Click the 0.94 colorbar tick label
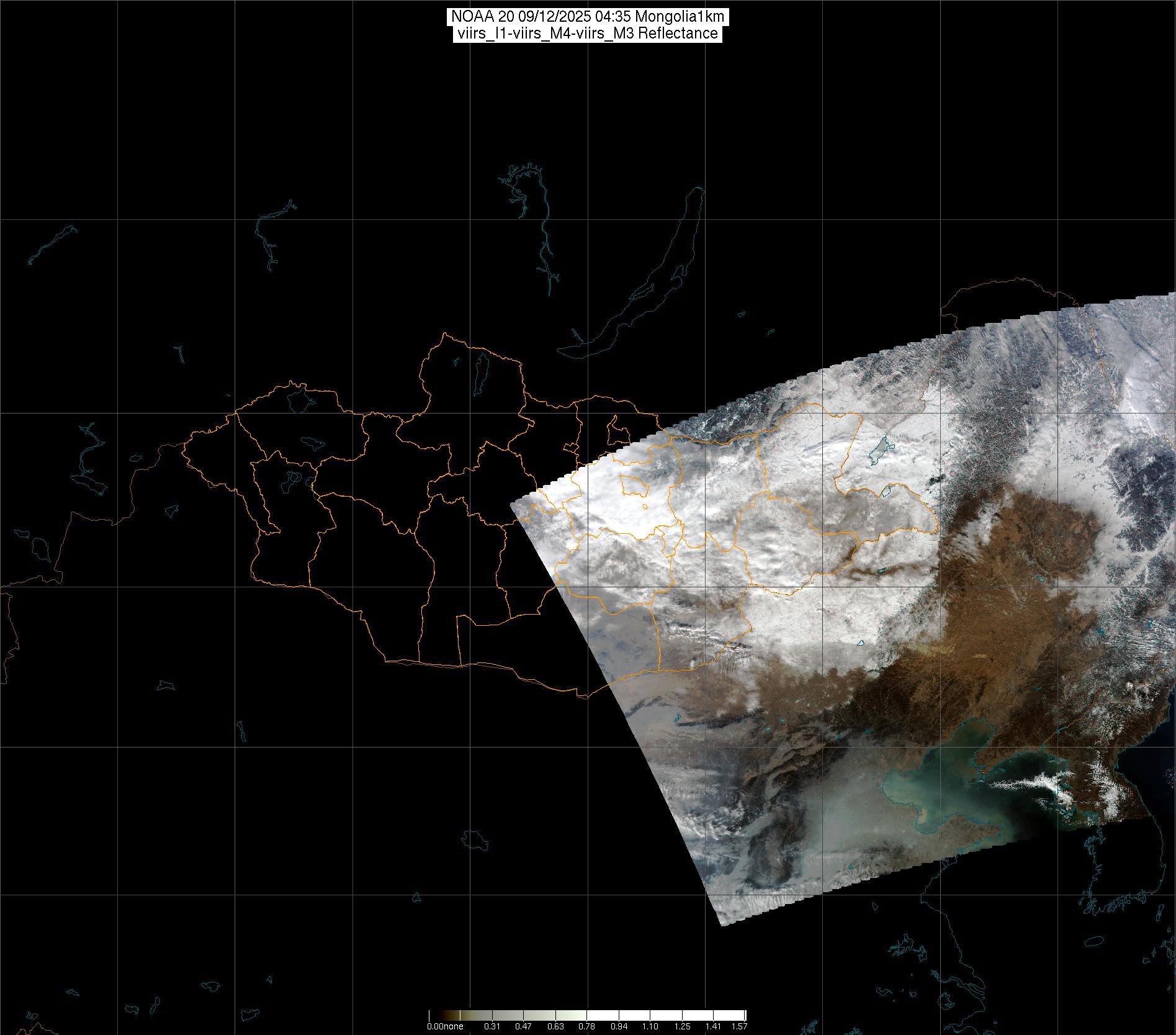 (618, 1026)
